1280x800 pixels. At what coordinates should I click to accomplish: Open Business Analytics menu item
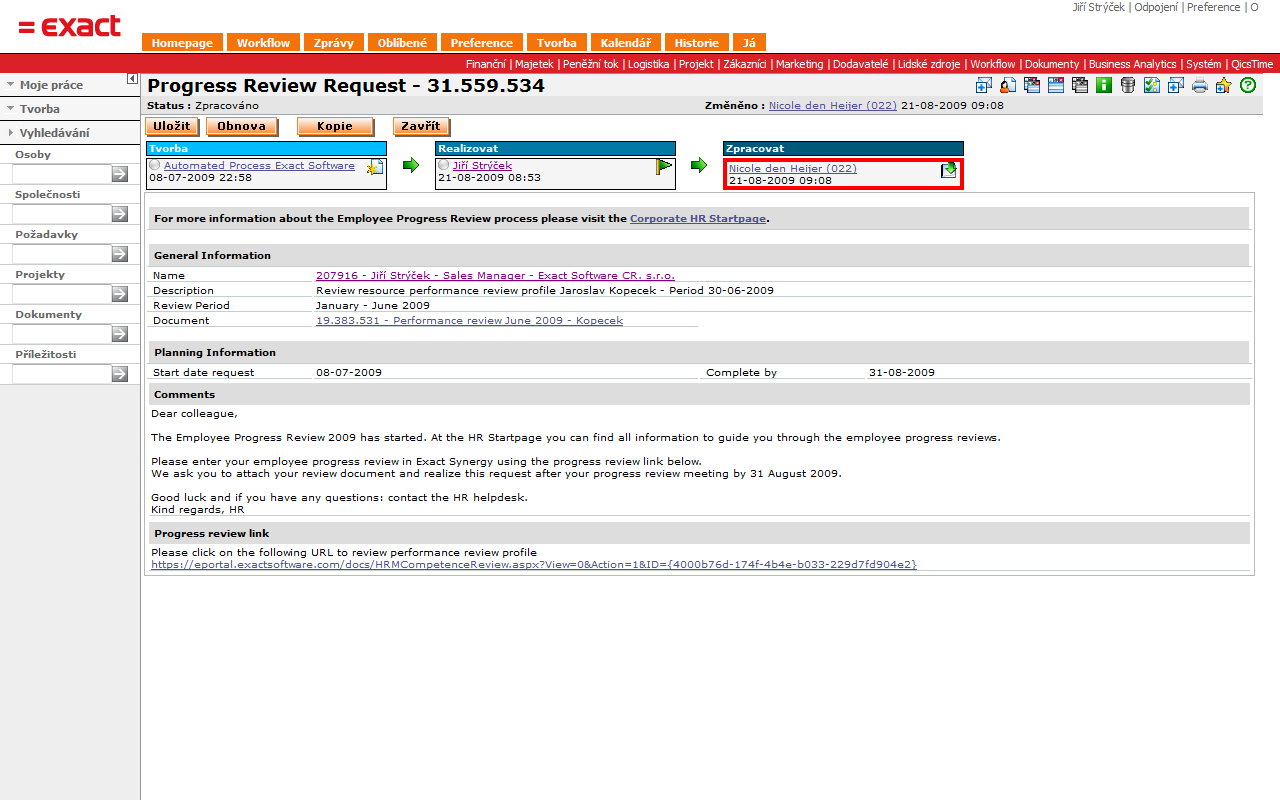tap(1133, 64)
